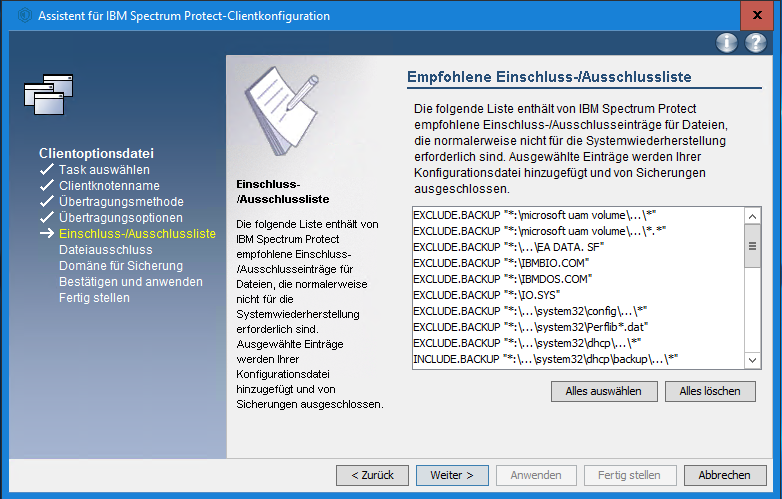
Task: Click the list's vertical scrollbar thumb
Action: click(753, 244)
